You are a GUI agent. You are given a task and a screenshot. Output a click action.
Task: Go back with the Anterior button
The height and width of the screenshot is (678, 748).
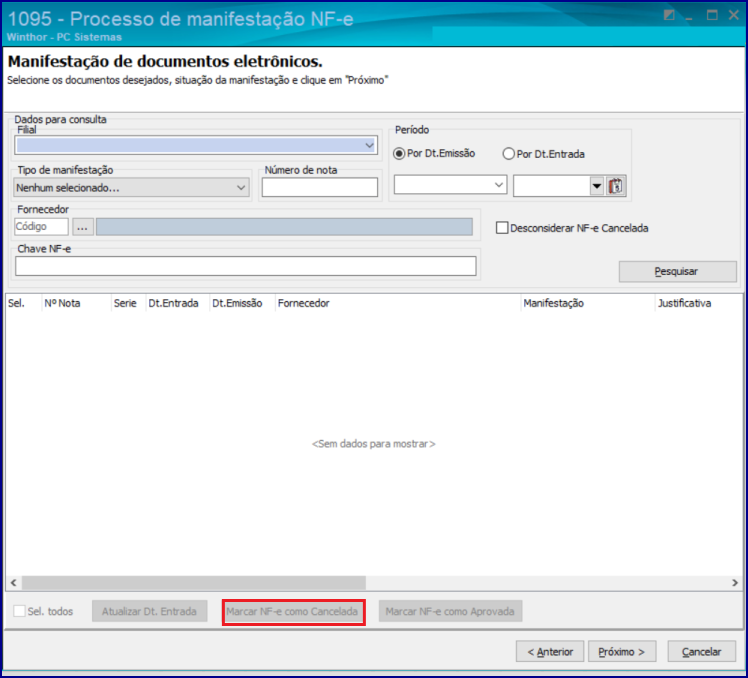click(x=550, y=651)
